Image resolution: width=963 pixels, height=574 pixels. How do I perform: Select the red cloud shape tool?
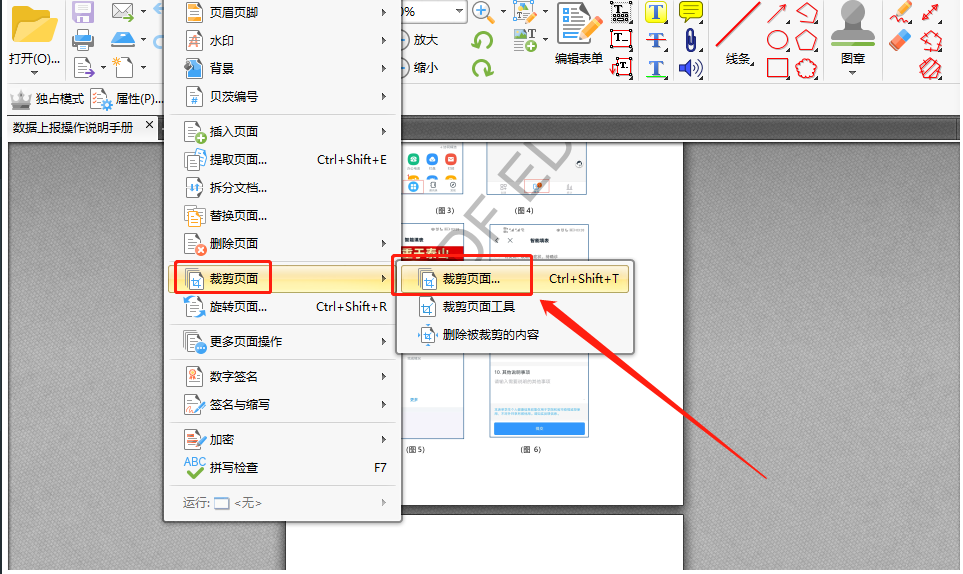806,68
